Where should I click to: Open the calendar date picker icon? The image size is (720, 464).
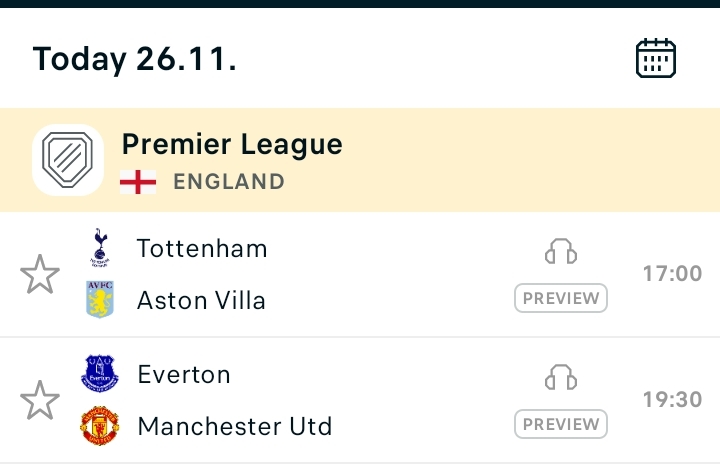(x=656, y=58)
